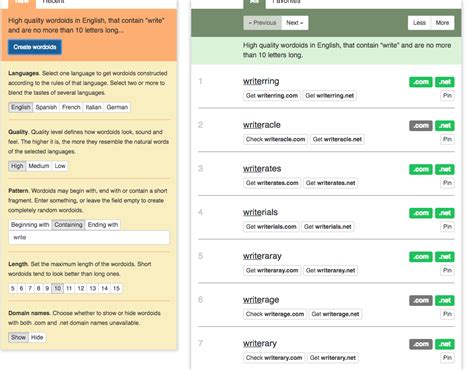Set quality to High
Image resolution: width=474 pixels, height=370 pixels.
pyautogui.click(x=17, y=166)
